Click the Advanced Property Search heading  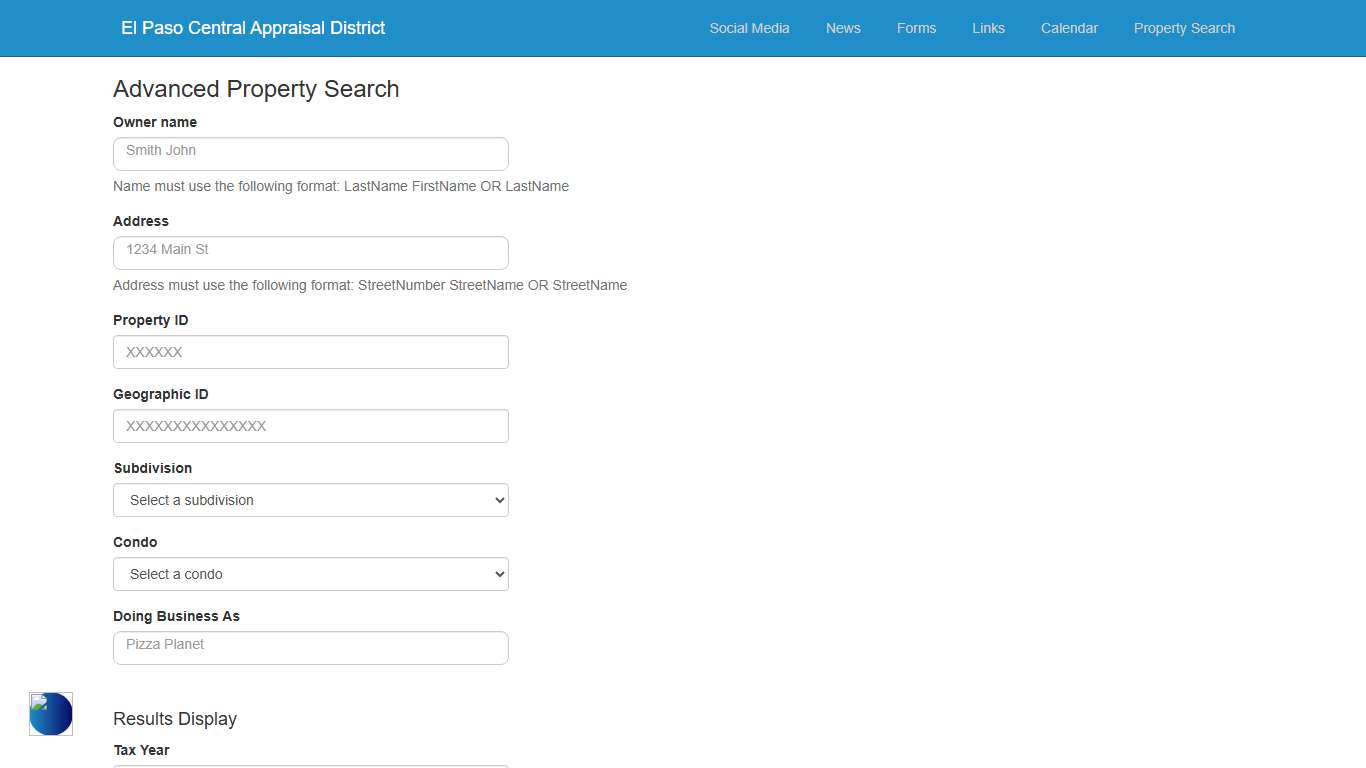[256, 89]
